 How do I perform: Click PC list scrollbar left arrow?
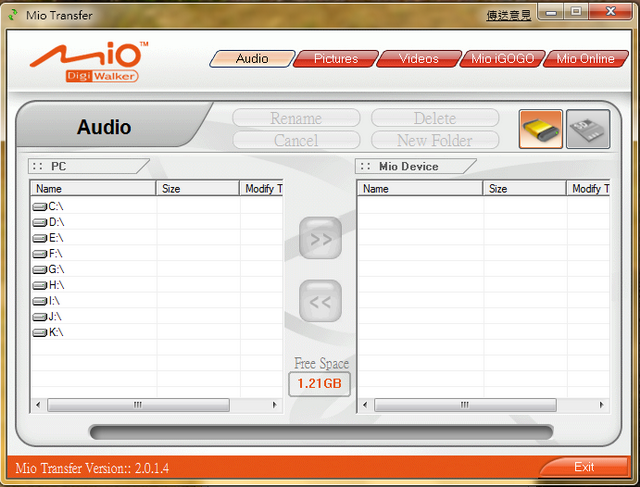38,405
